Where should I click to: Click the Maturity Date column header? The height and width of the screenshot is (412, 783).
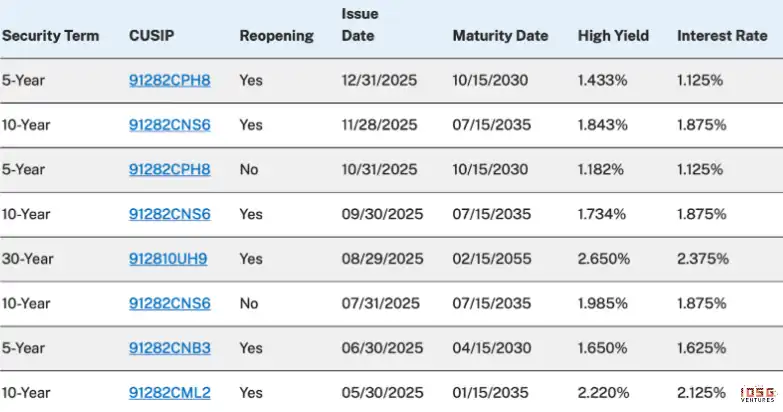500,36
